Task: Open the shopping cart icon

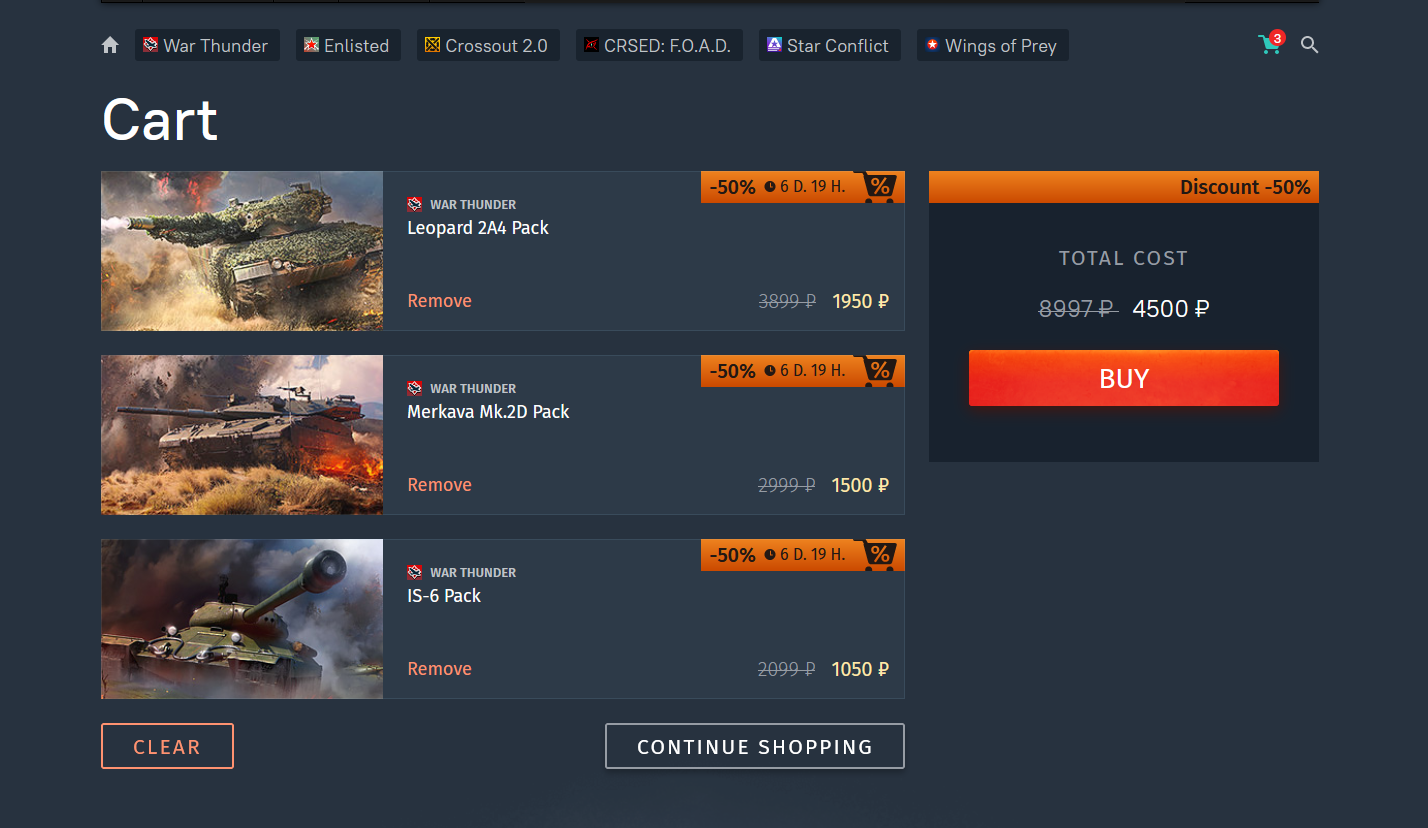Action: pos(1269,45)
